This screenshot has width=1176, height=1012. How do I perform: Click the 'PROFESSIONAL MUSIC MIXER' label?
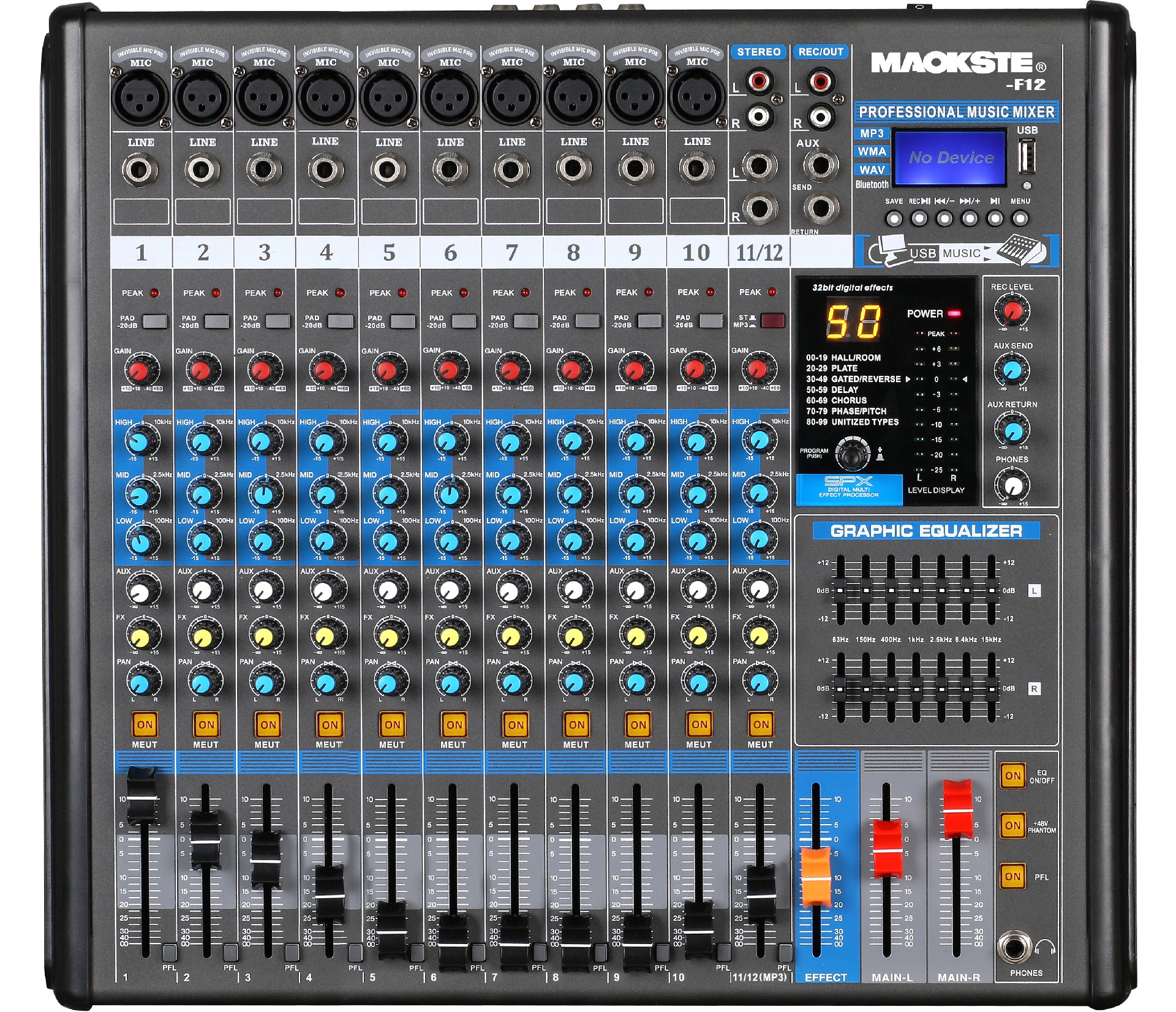pyautogui.click(x=957, y=112)
